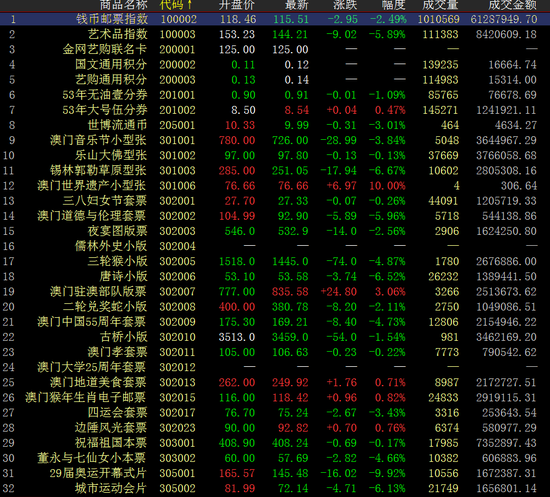The image size is (550, 497).
Task: Select 锡林郭勒草原型张 row
Action: coord(275,170)
